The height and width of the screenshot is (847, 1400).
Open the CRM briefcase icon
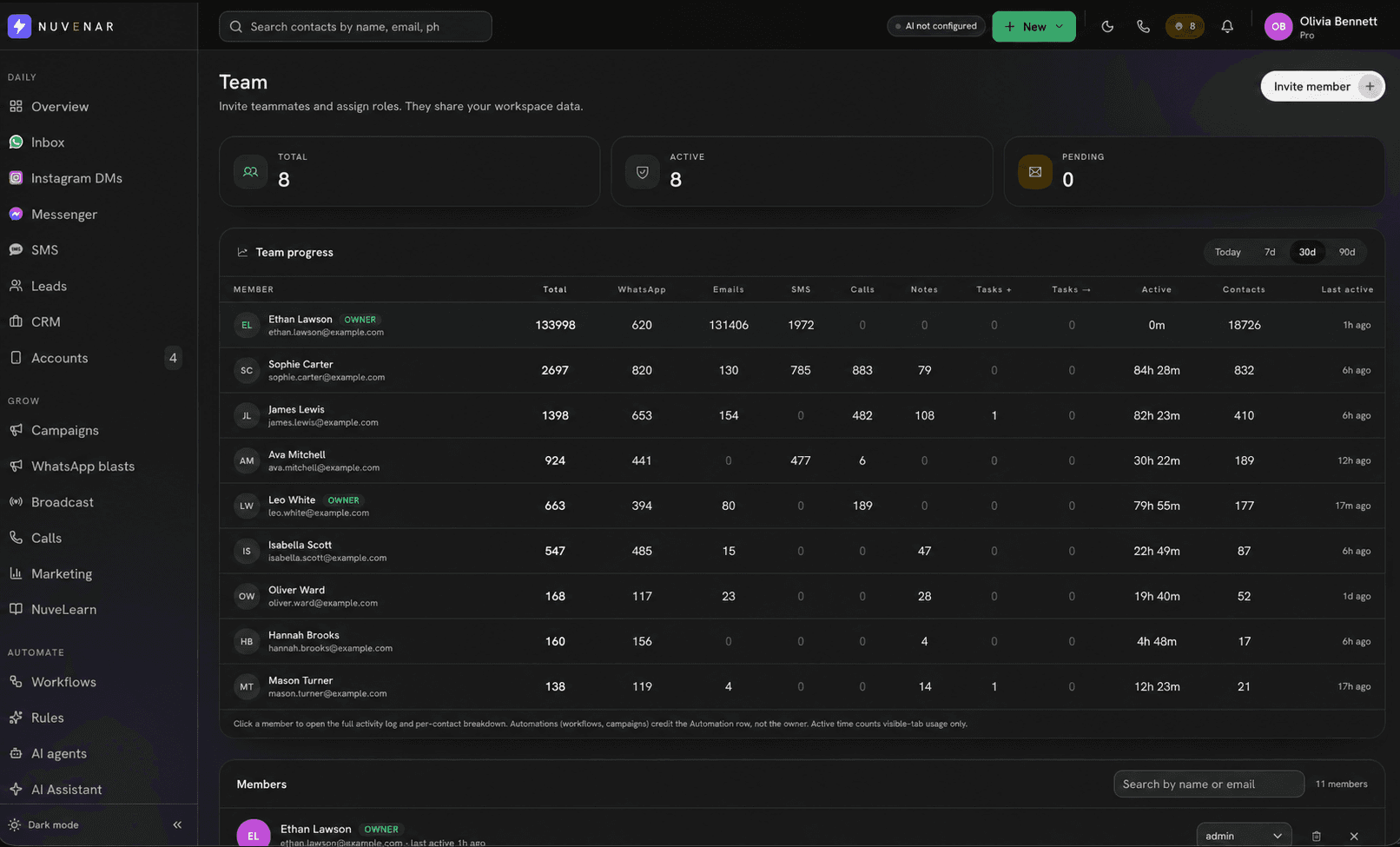click(x=16, y=321)
